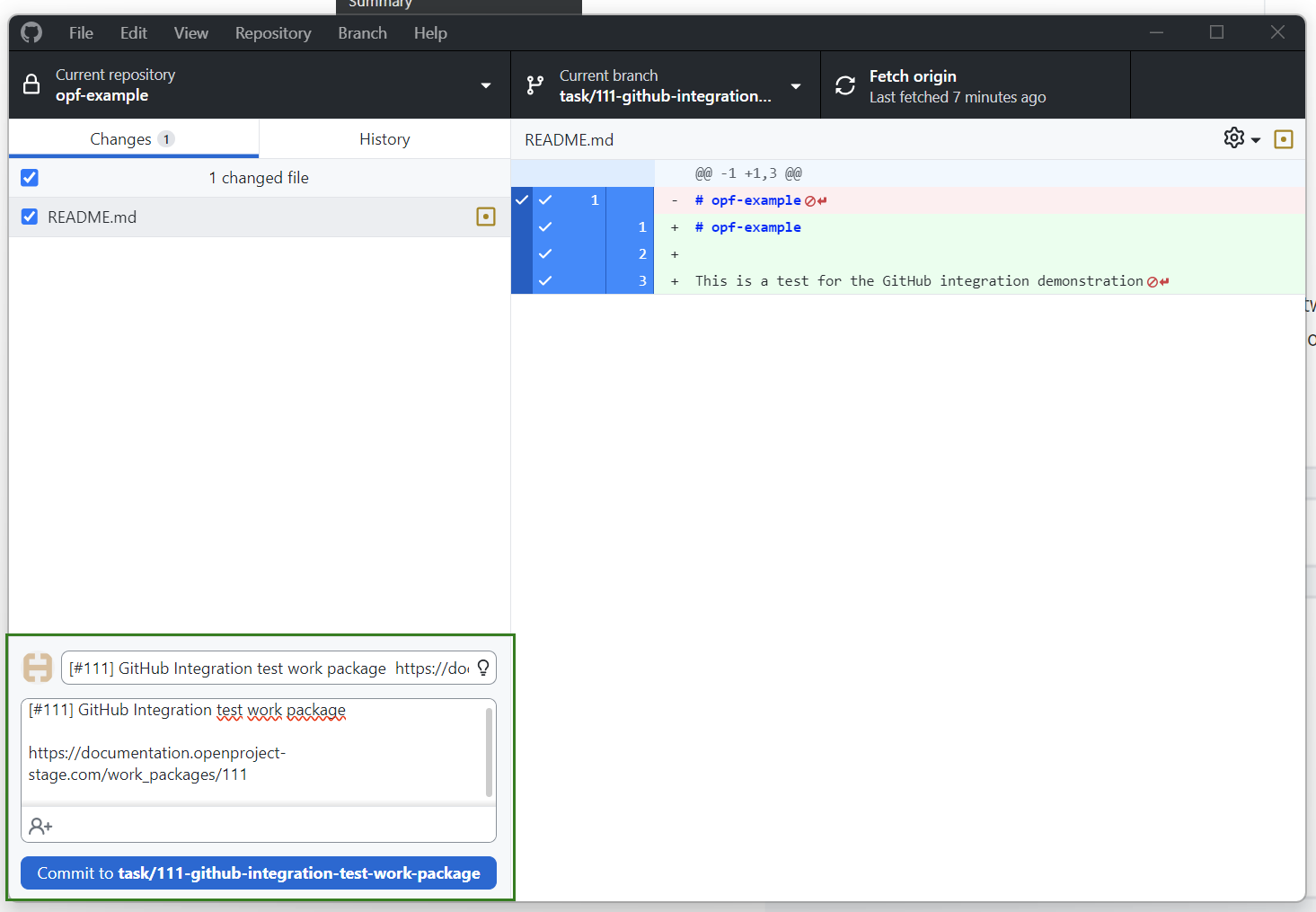Switch to the History tab
This screenshot has height=912, width=1316.
pyautogui.click(x=384, y=138)
